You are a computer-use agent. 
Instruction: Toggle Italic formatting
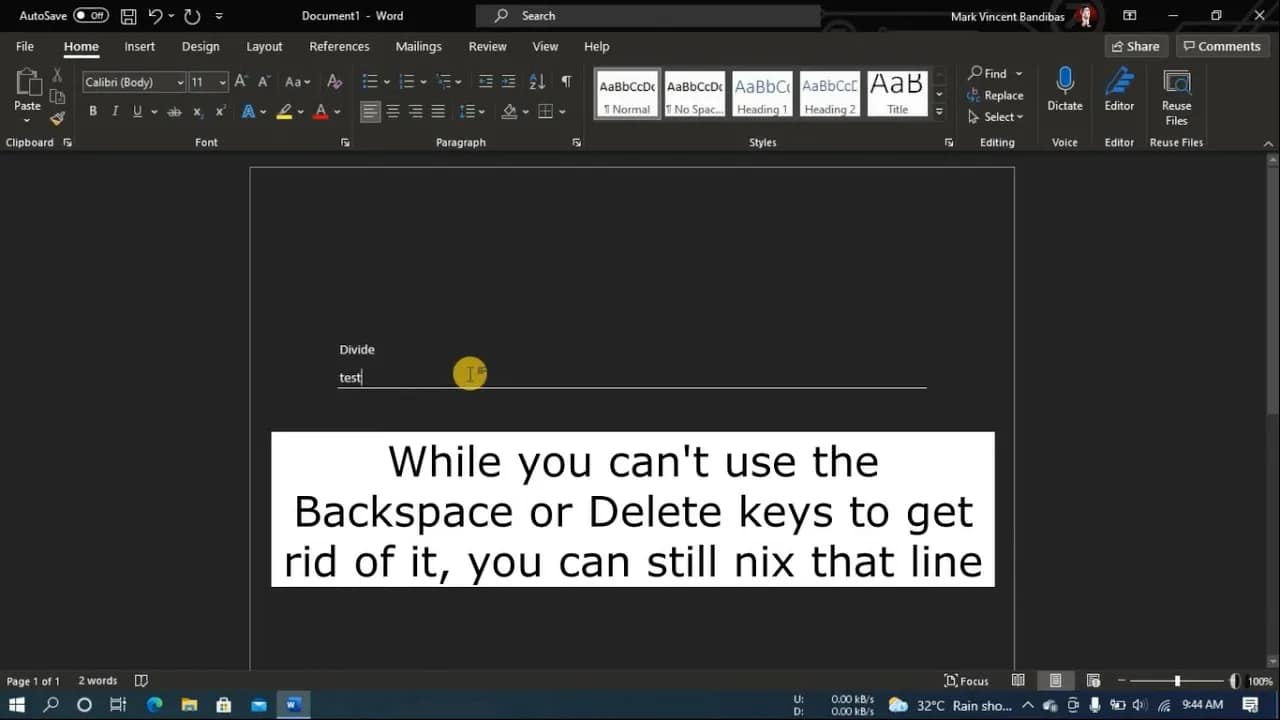(x=115, y=112)
